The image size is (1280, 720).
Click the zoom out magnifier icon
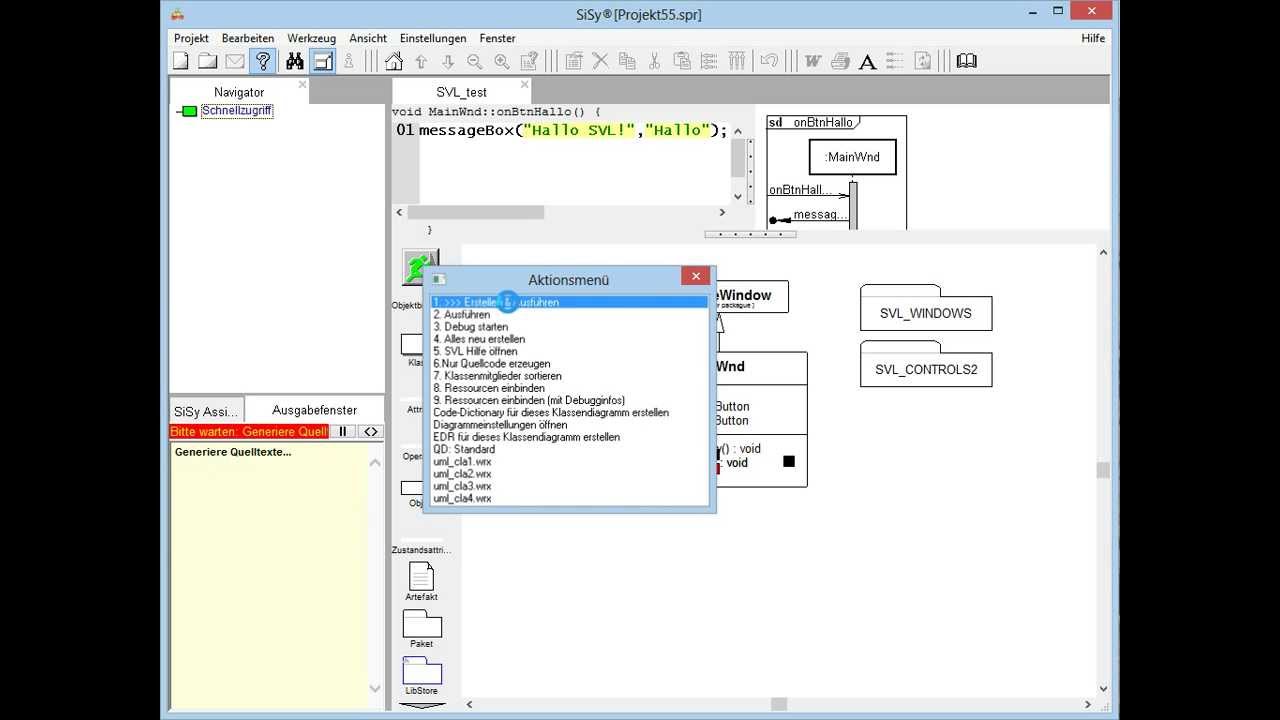coord(475,61)
